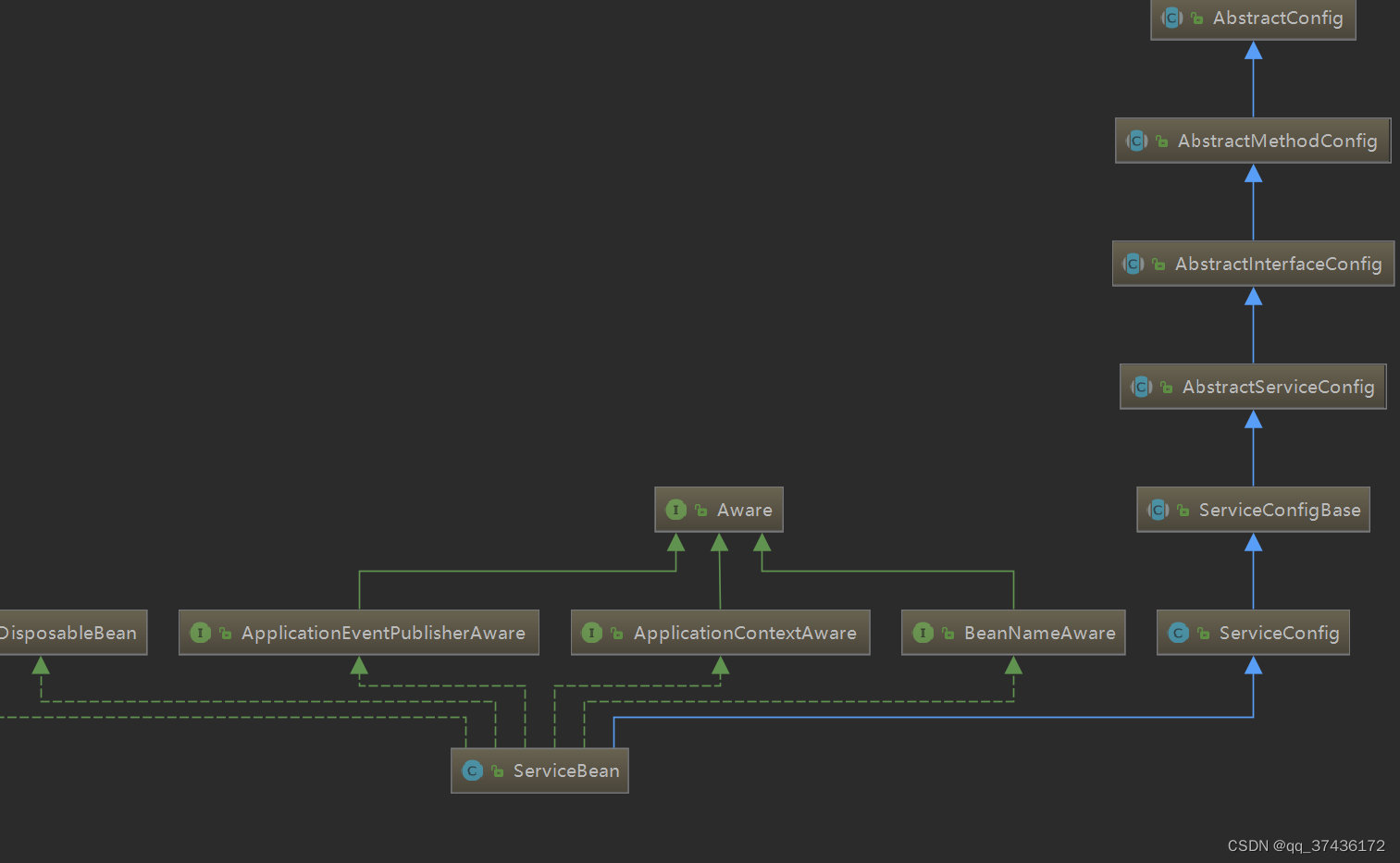The height and width of the screenshot is (863, 1400).
Task: Select the DisposableBean node
Action: pos(72,633)
